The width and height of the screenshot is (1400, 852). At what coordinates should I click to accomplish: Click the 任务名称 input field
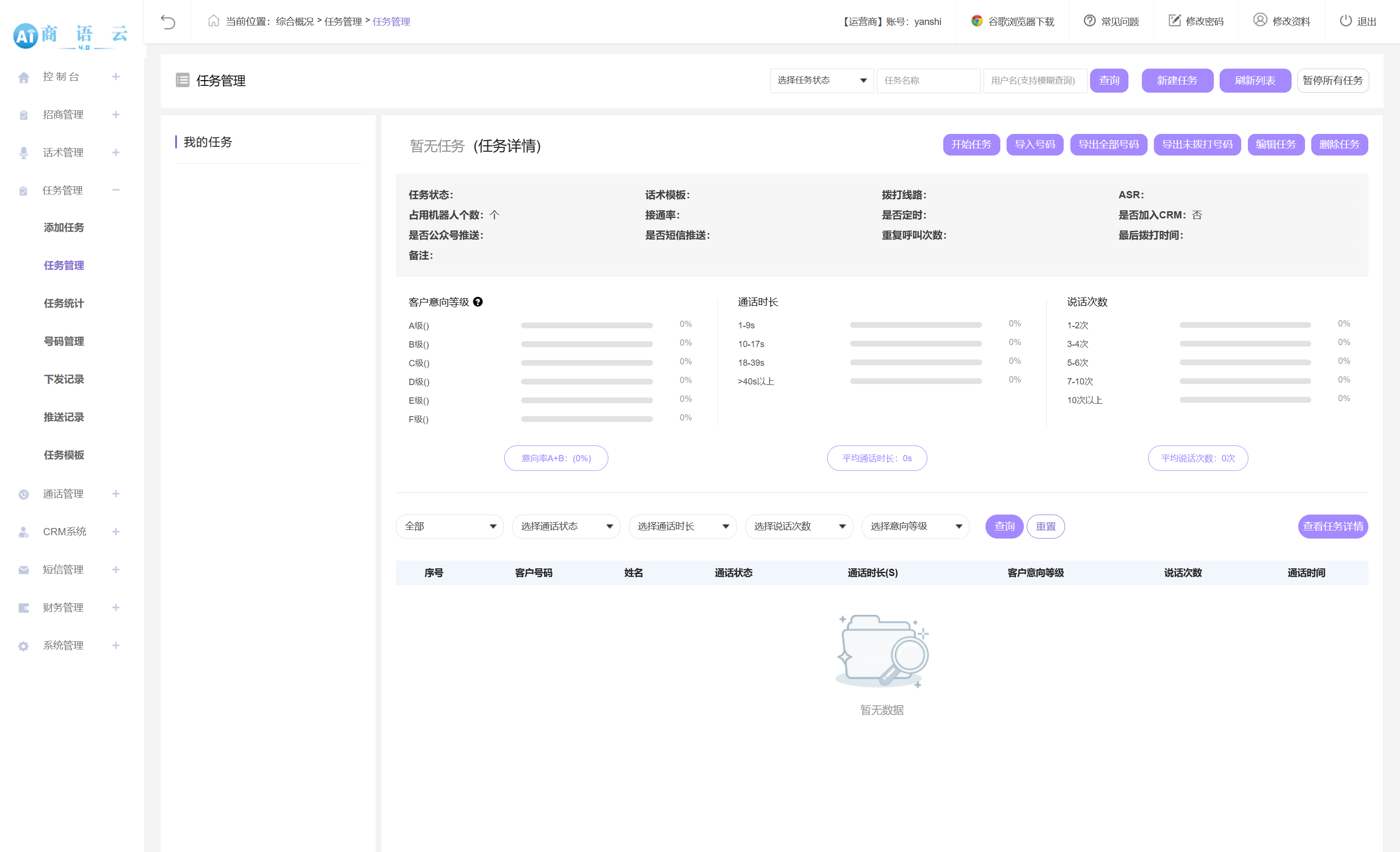click(x=928, y=81)
